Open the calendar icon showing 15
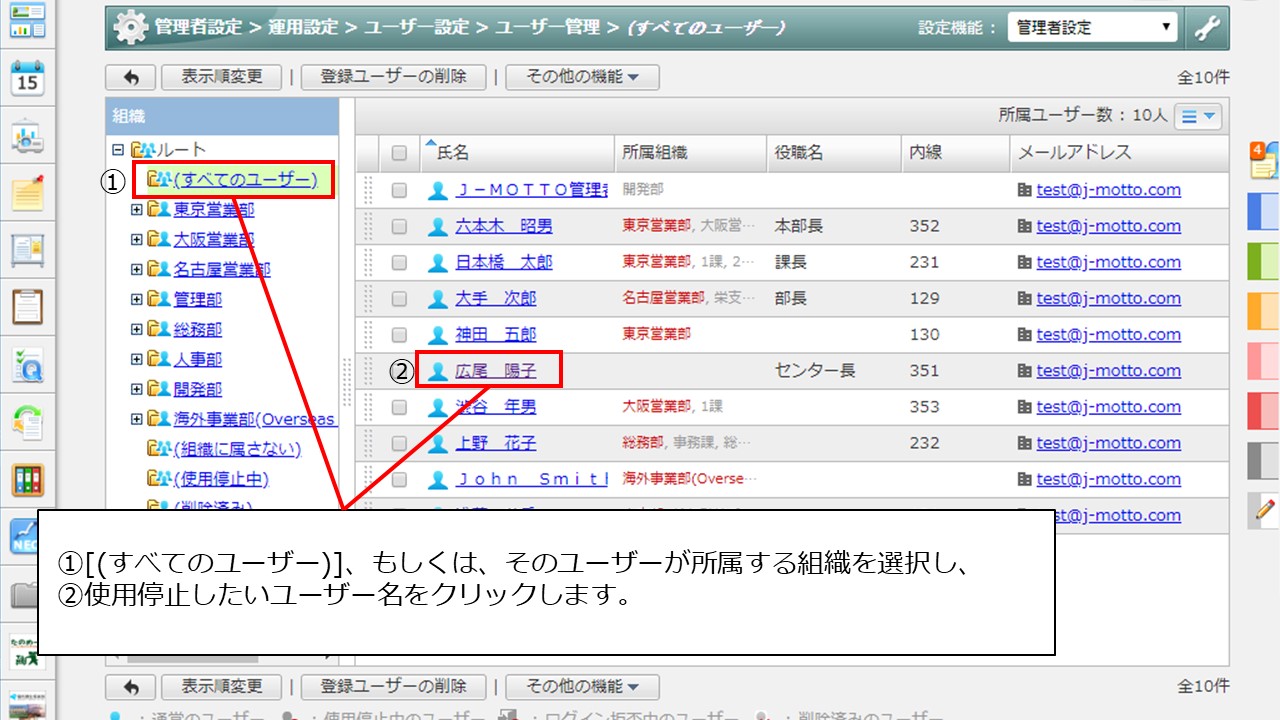1280x720 pixels. (x=27, y=78)
